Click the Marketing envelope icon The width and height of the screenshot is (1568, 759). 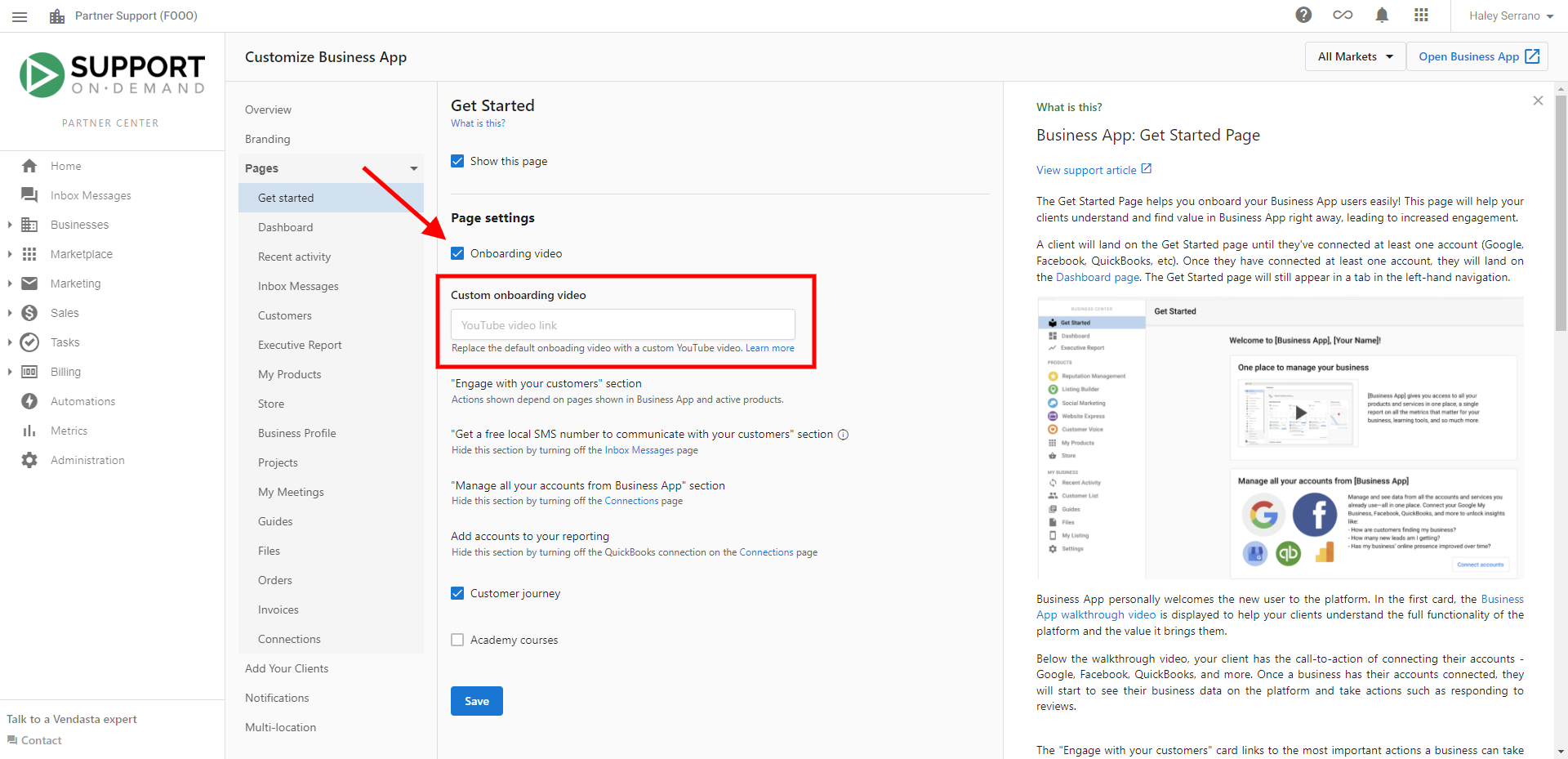[29, 284]
